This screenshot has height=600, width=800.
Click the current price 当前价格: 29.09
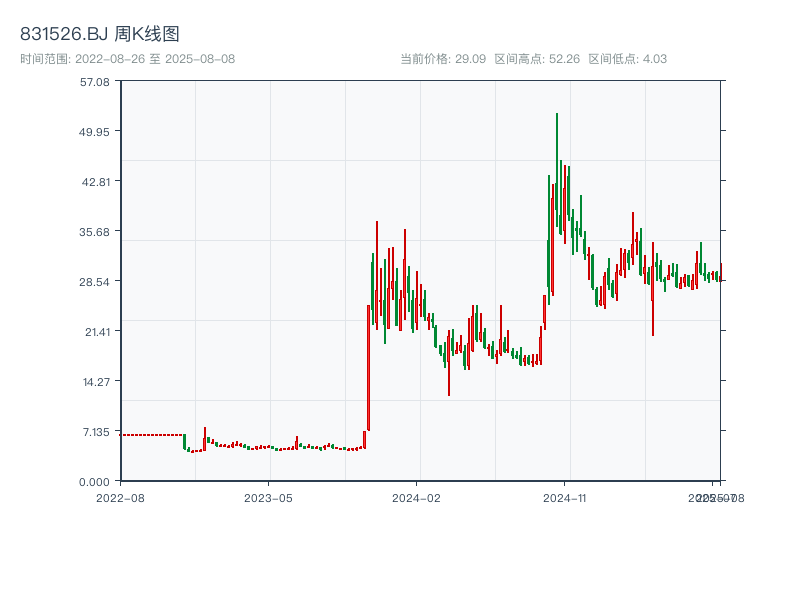443,59
